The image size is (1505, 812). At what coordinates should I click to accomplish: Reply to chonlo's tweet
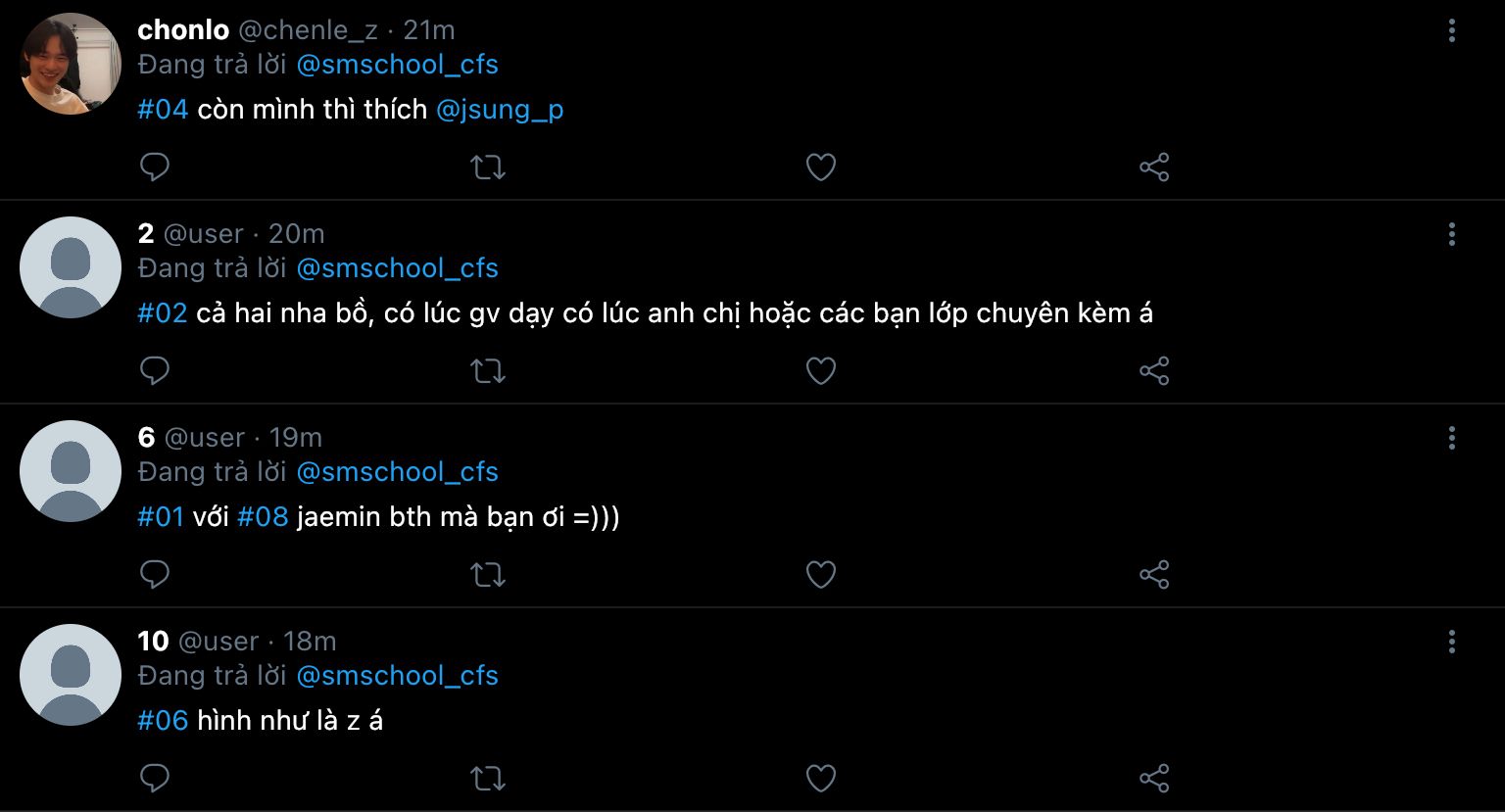pos(155,167)
